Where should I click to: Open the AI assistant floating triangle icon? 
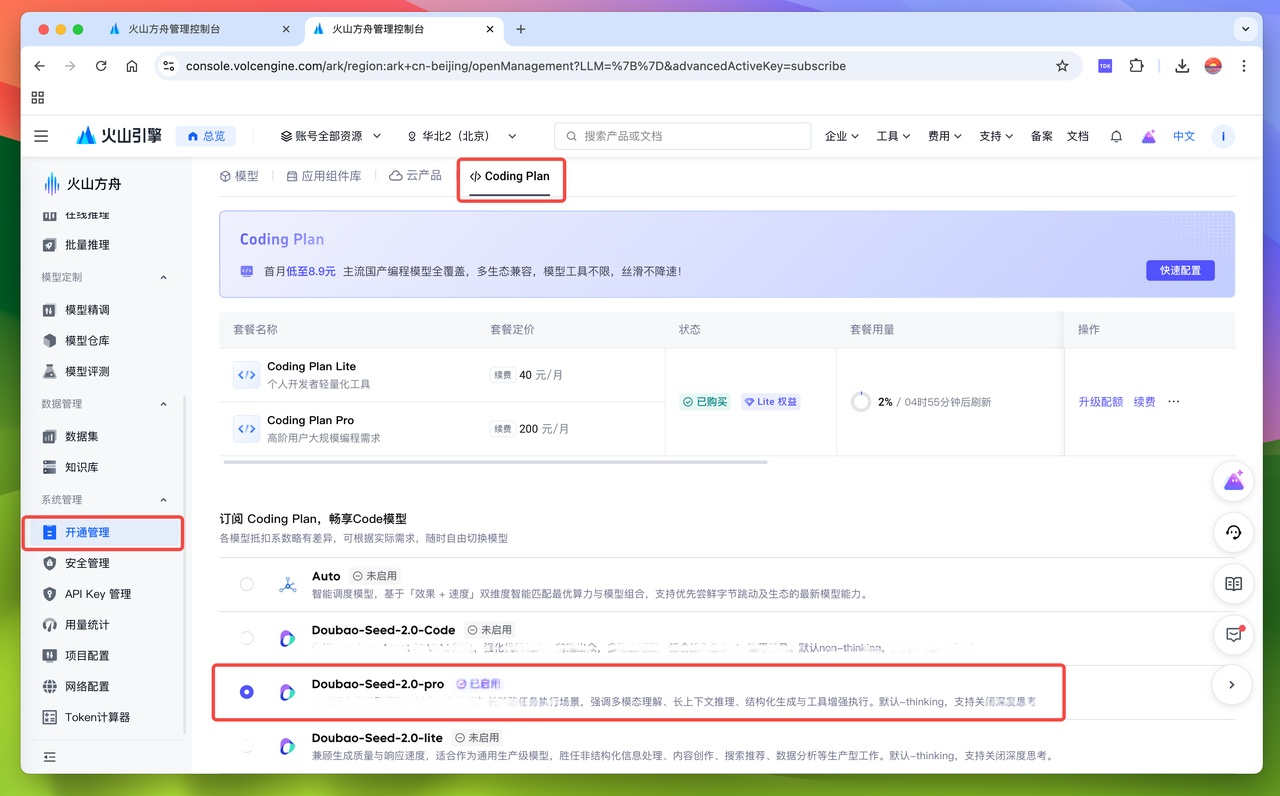click(x=1233, y=481)
